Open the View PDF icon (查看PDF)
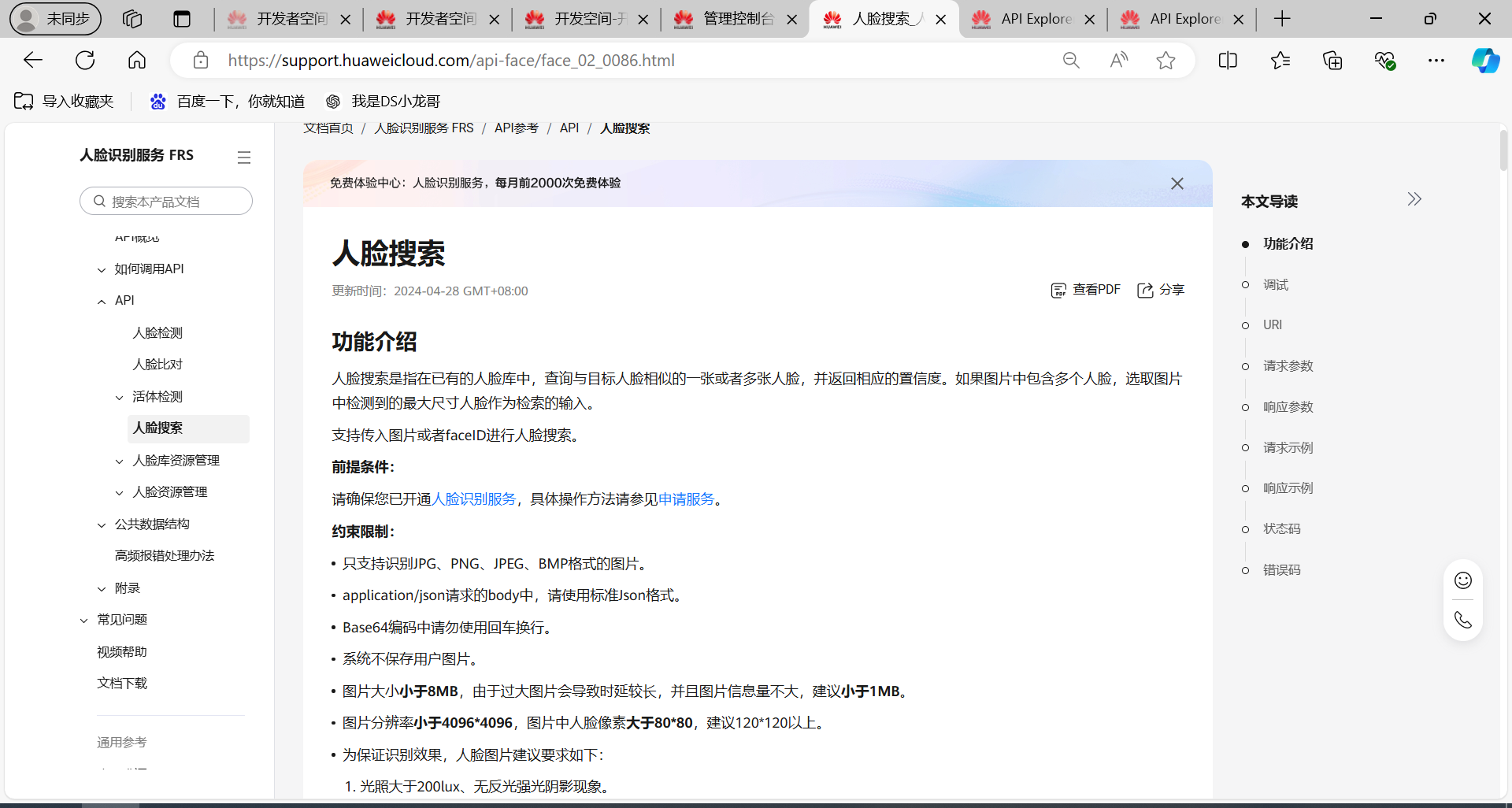 tap(1058, 291)
